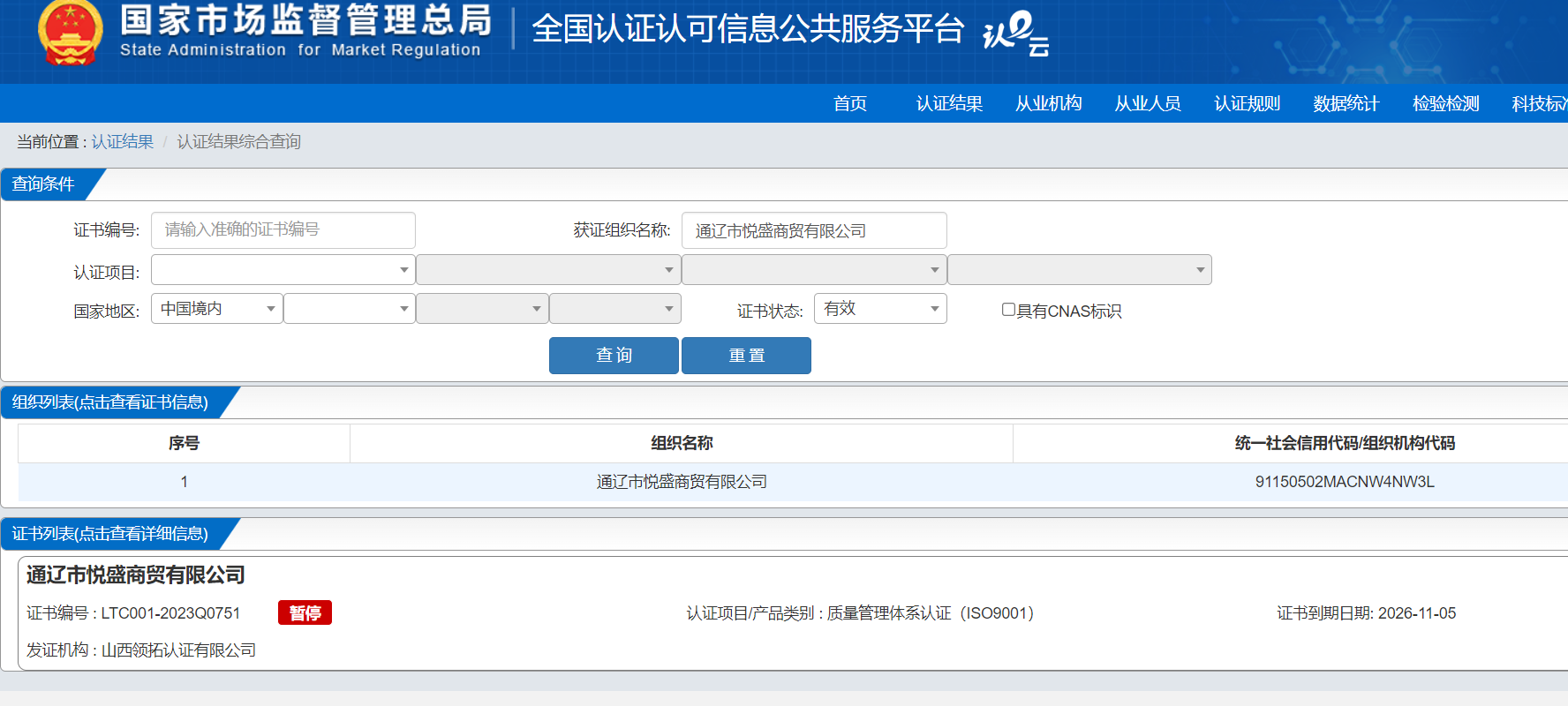Click the red 暂停 status badge
Viewport: 1568px width, 706px height.
coord(305,612)
